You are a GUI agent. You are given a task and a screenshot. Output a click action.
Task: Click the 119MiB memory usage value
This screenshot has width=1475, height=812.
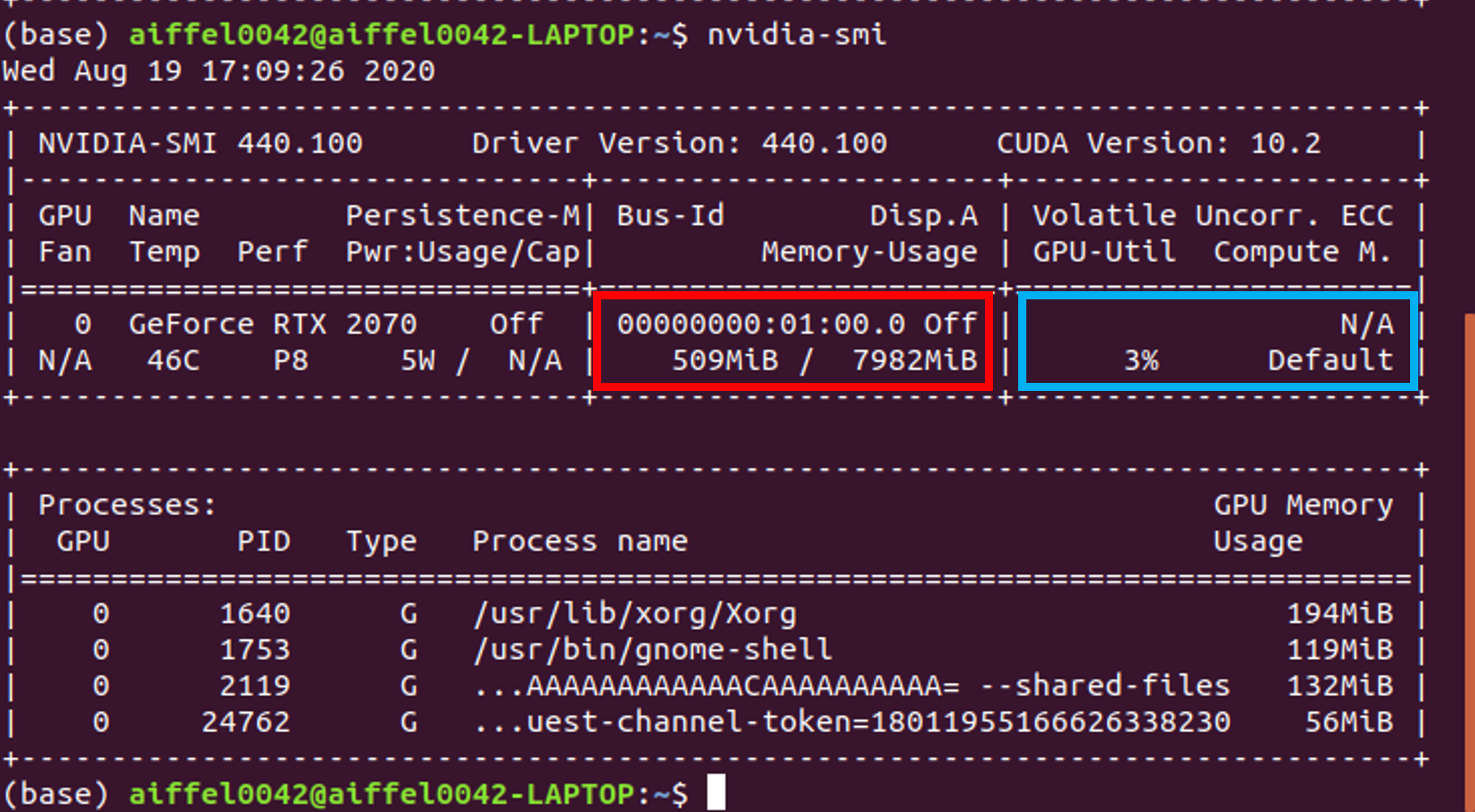[1340, 650]
